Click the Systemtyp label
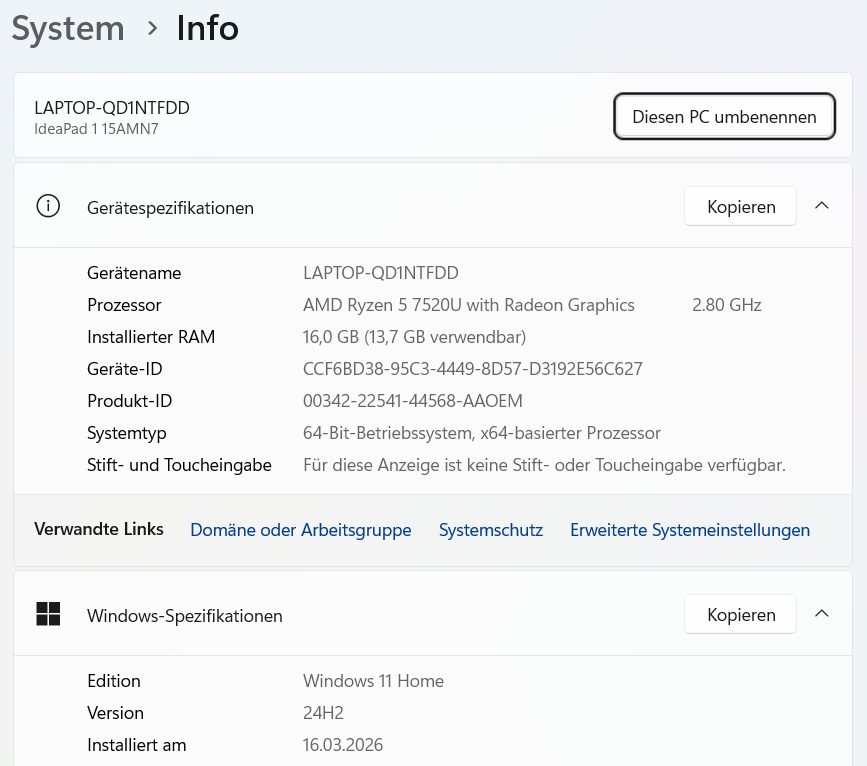This screenshot has width=867, height=766. click(x=127, y=434)
